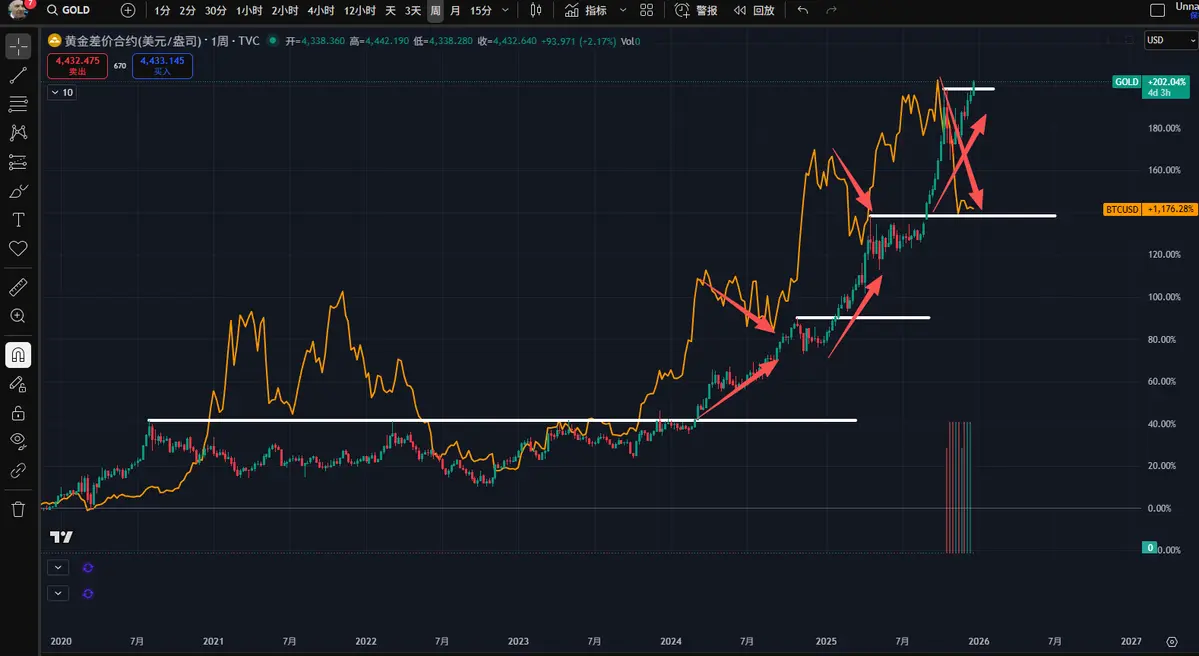The height and width of the screenshot is (656, 1199).
Task: Select the 15分 timeframe
Action: [481, 10]
